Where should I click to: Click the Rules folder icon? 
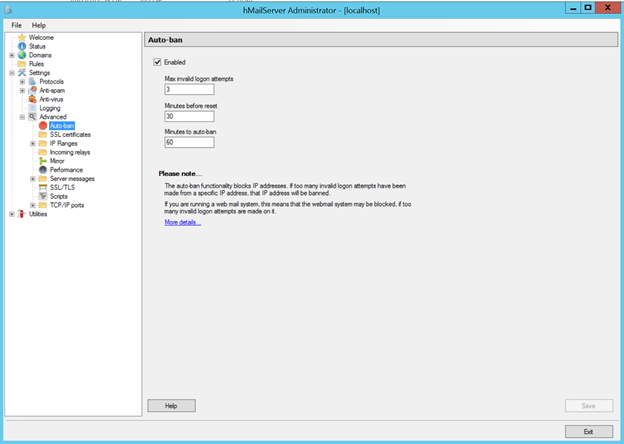point(22,64)
